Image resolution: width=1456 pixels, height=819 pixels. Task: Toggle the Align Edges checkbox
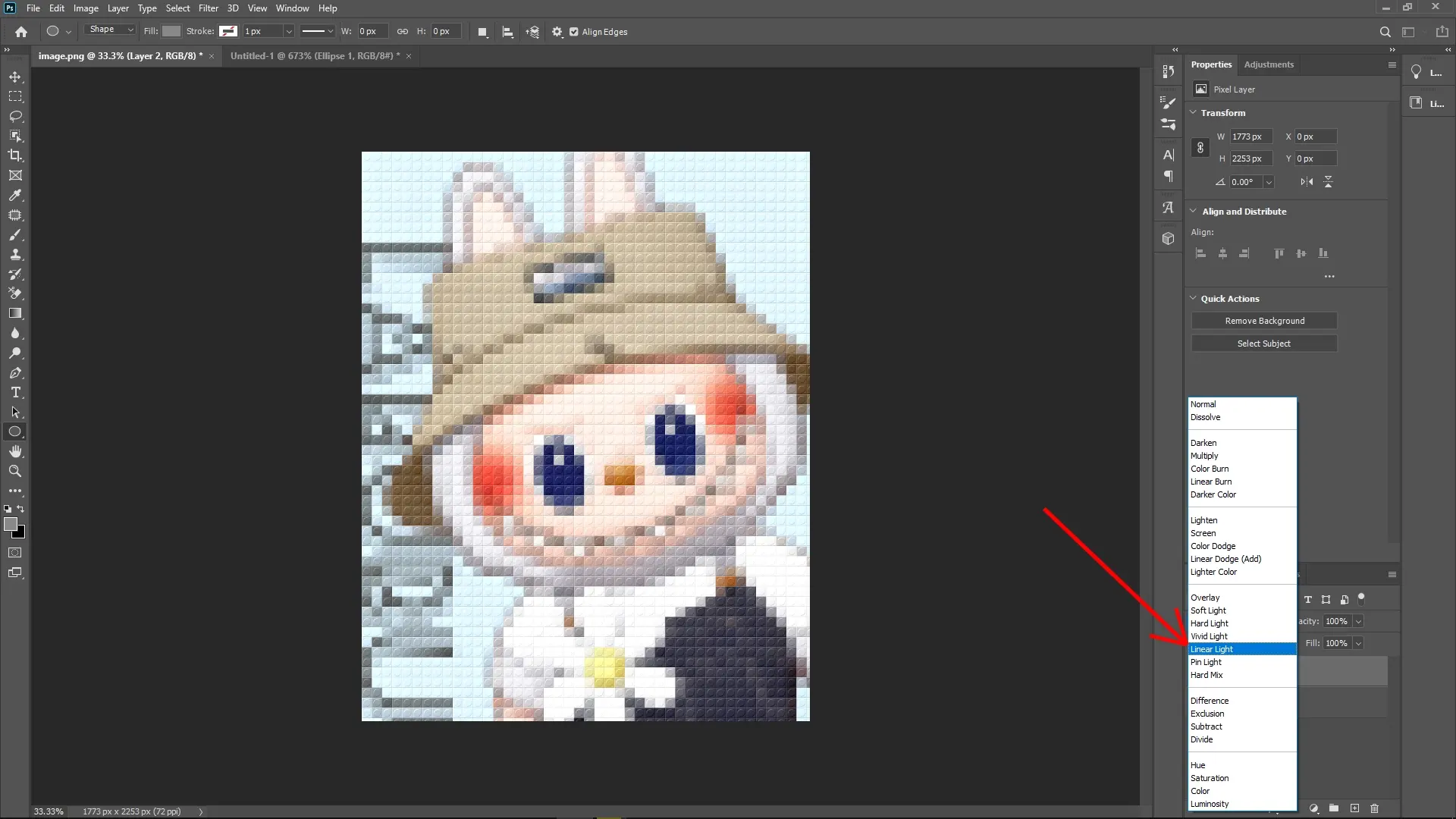coord(575,32)
